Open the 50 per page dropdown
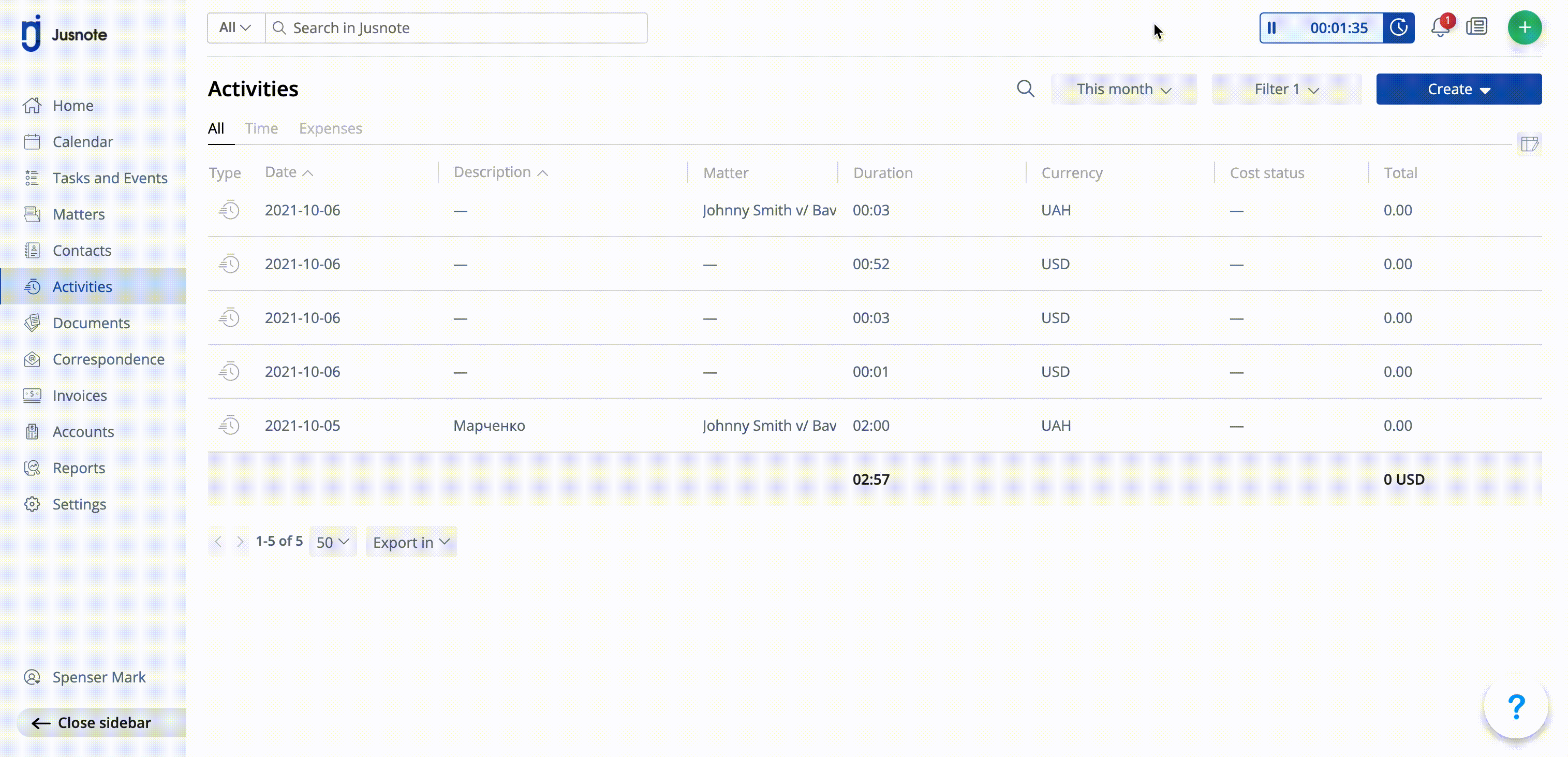This screenshot has height=757, width=1568. [x=333, y=542]
